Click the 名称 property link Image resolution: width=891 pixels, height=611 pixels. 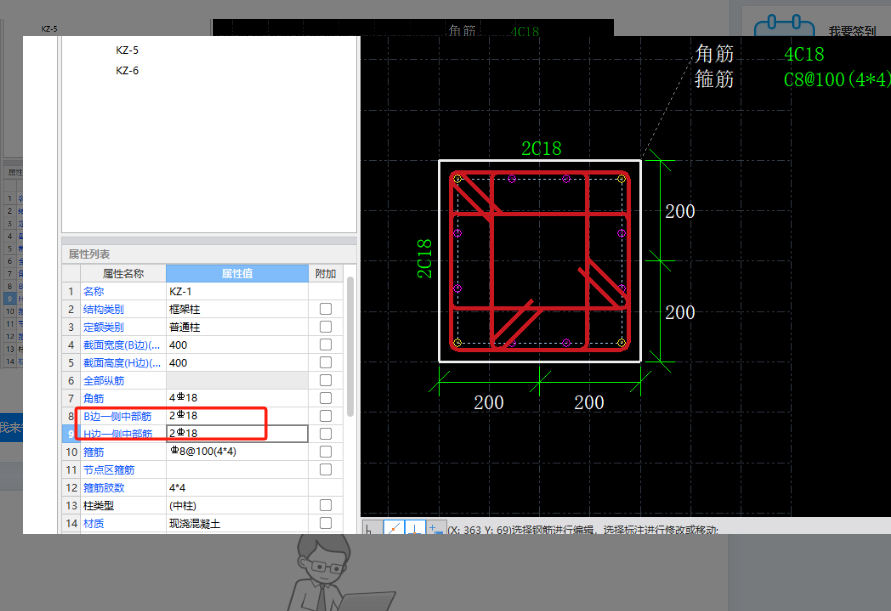94,292
